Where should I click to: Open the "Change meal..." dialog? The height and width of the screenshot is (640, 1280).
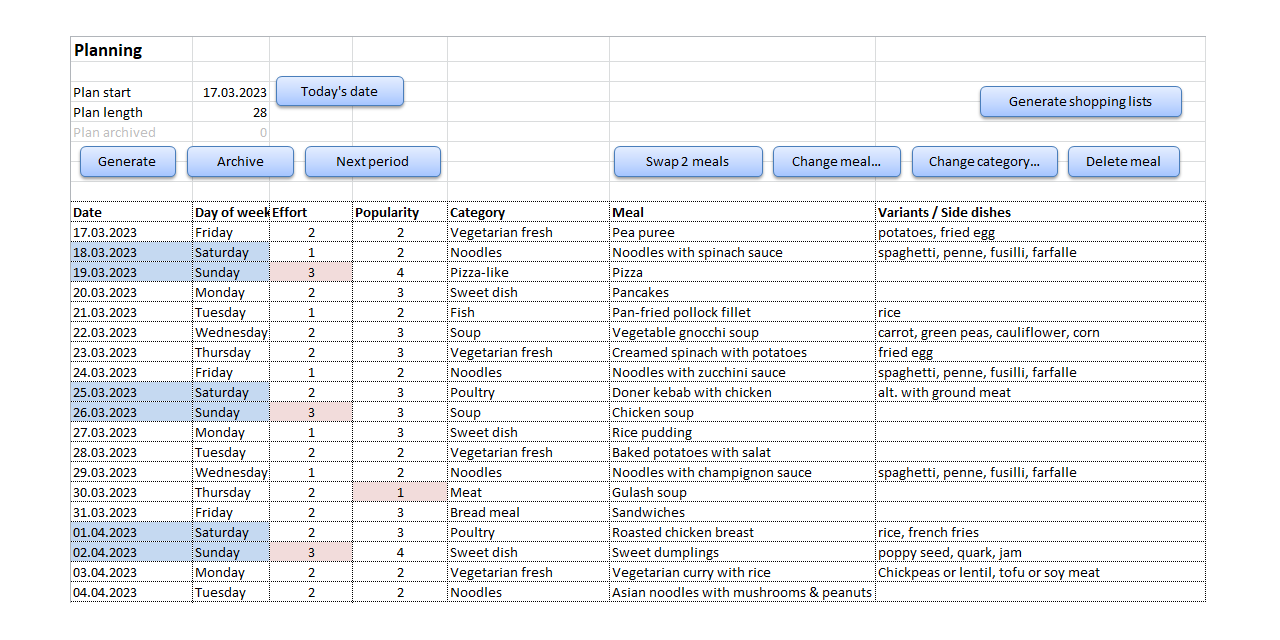(x=836, y=161)
